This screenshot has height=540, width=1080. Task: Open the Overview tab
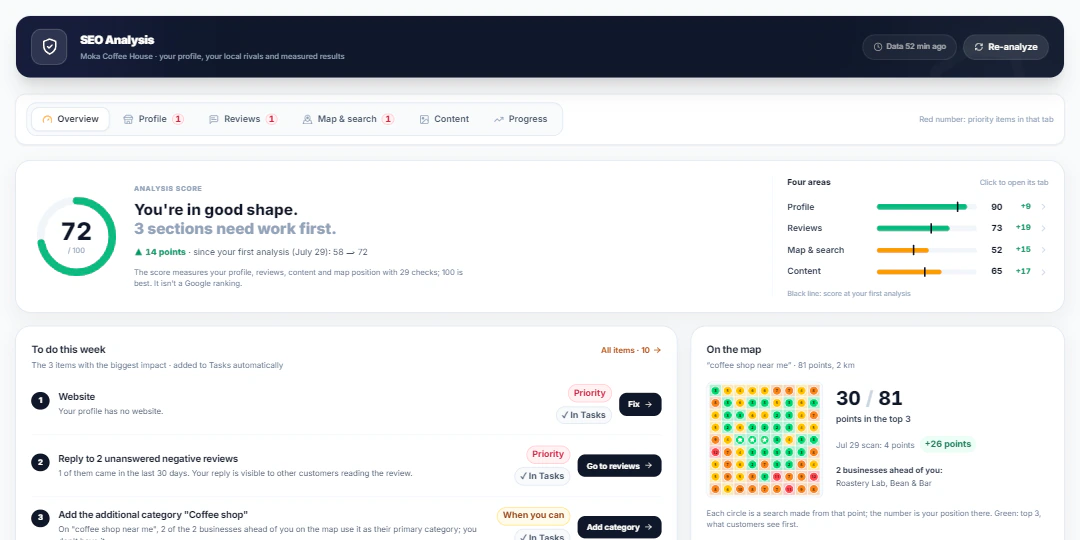point(70,119)
